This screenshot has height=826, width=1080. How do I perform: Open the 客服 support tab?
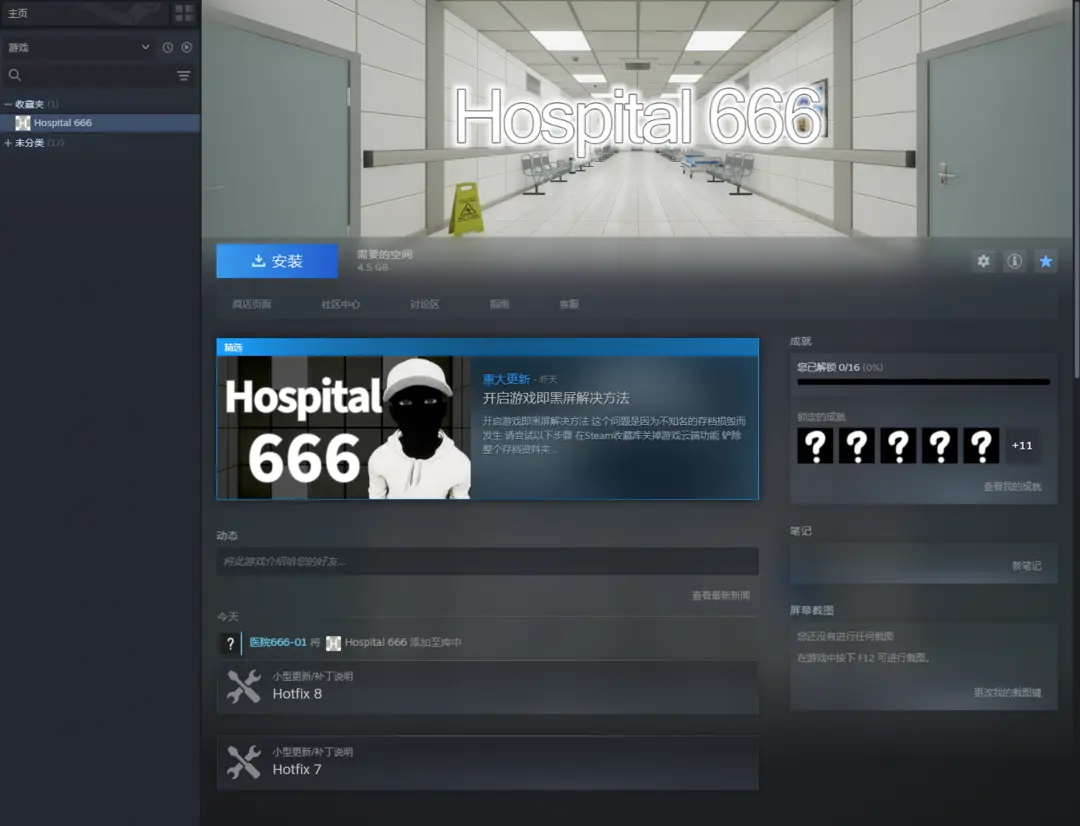(x=569, y=304)
